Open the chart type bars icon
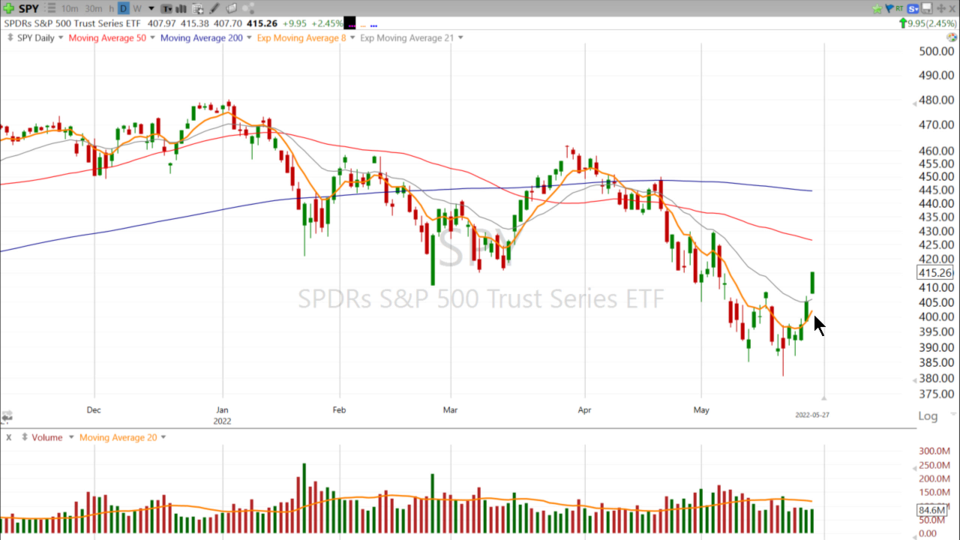The image size is (960, 540). pyautogui.click(x=181, y=9)
